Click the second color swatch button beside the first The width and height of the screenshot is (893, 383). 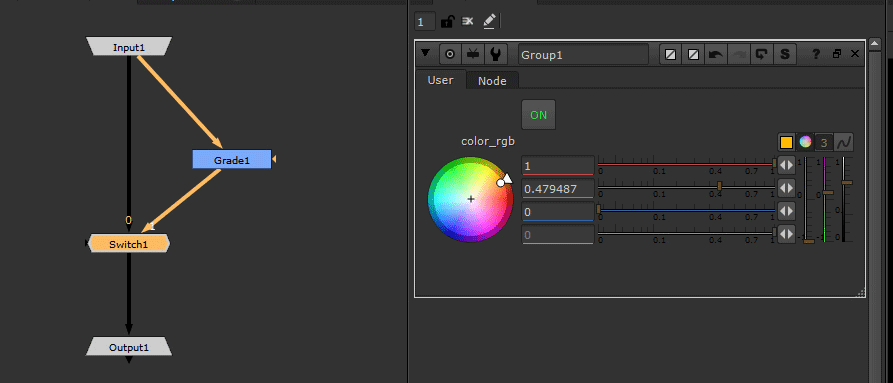point(693,55)
